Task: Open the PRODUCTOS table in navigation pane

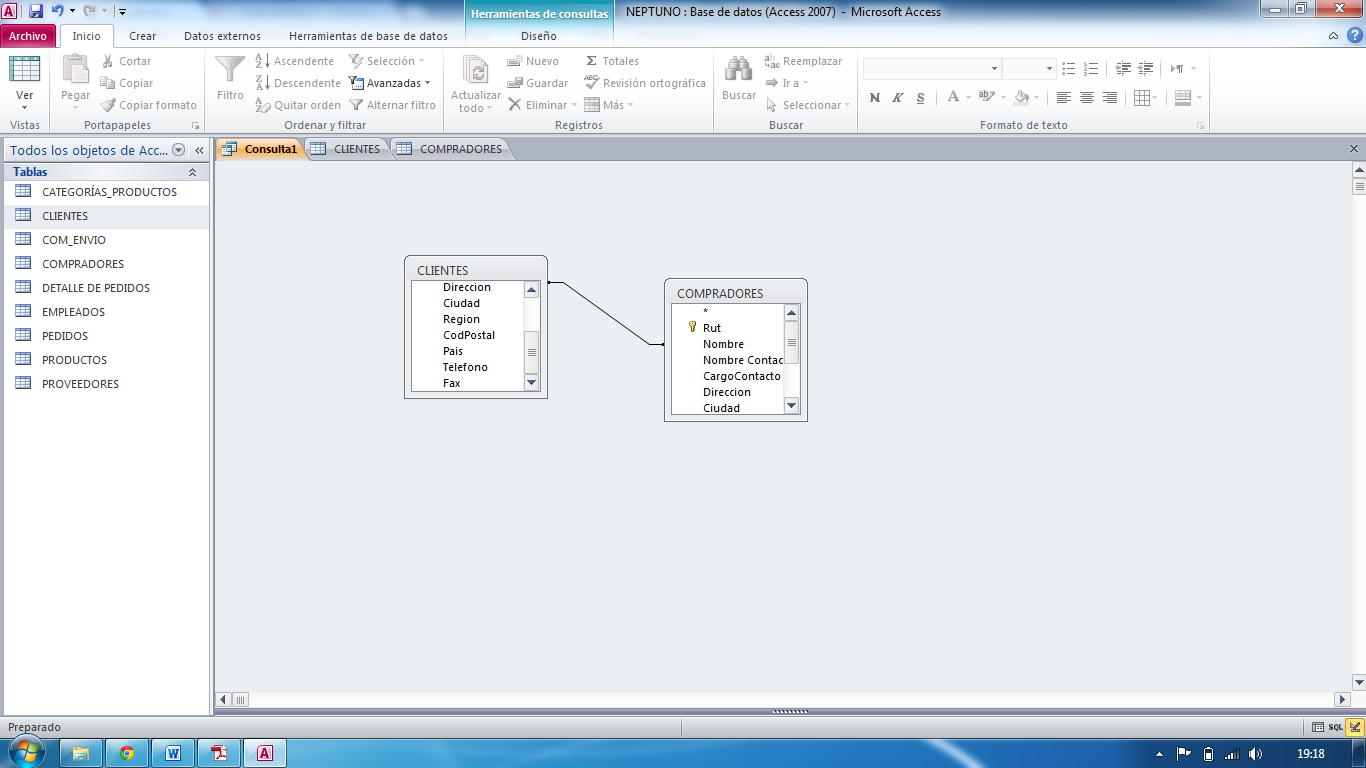Action: (x=74, y=360)
